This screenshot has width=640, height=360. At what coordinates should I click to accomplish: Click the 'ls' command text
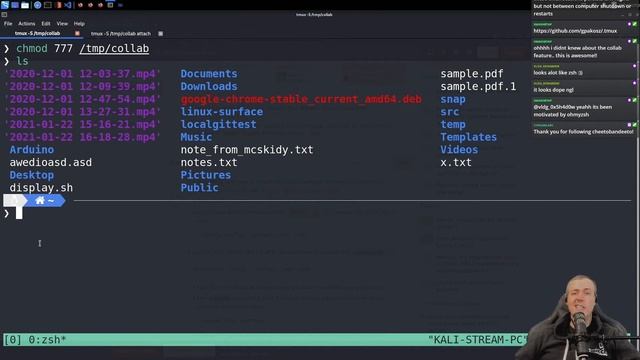[22, 61]
